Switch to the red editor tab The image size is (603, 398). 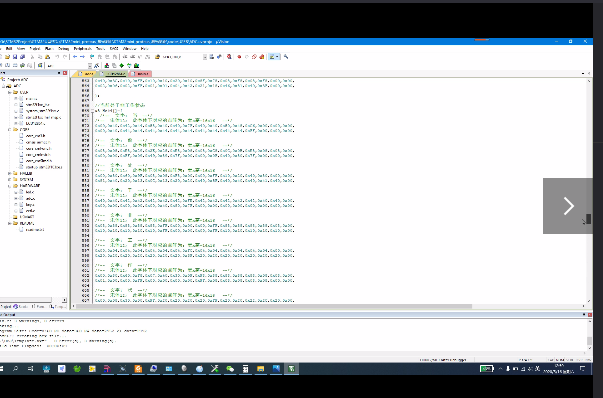pyautogui.click(x=140, y=73)
